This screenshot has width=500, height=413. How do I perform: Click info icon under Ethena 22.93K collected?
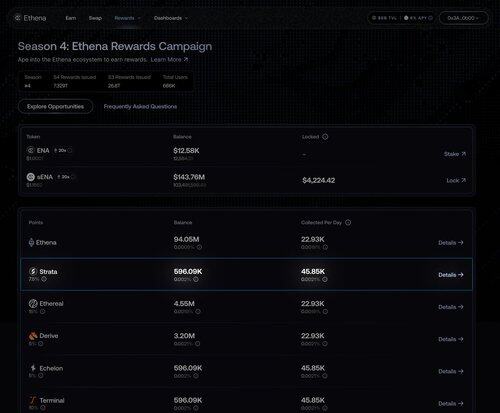(x=325, y=247)
